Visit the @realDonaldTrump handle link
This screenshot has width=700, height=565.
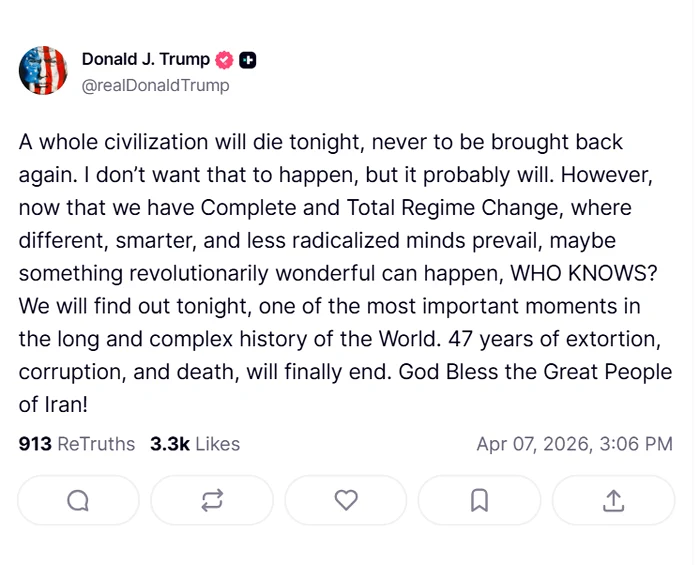click(155, 85)
